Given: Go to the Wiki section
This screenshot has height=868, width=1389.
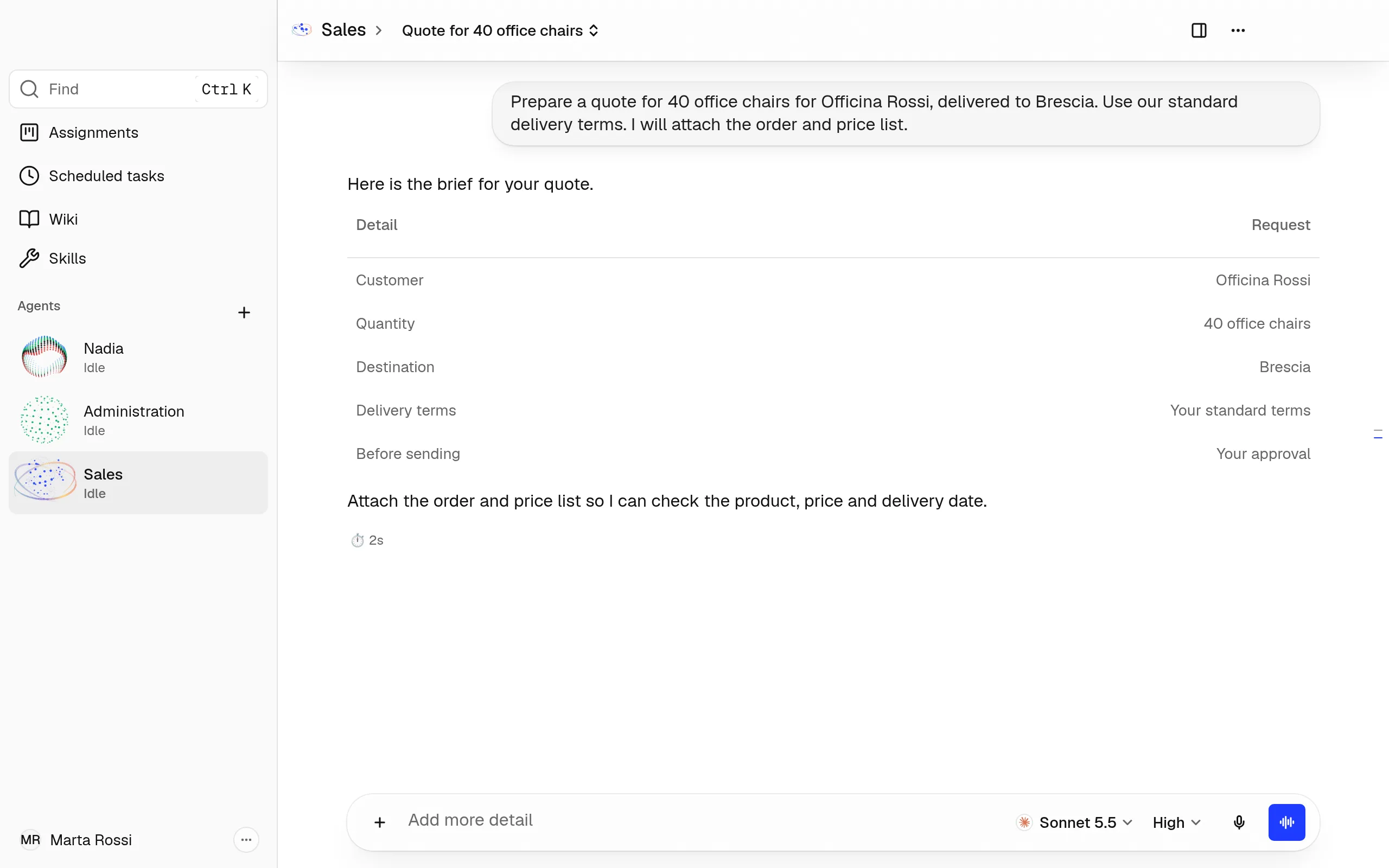Looking at the screenshot, I should tap(138, 219).
